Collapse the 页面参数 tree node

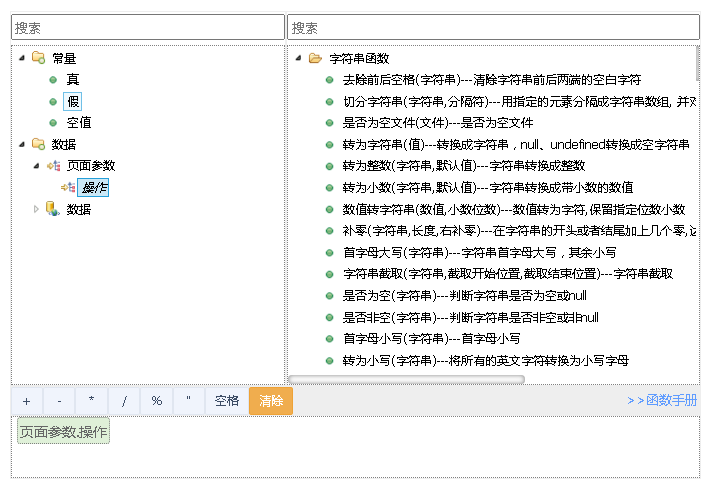[37, 166]
